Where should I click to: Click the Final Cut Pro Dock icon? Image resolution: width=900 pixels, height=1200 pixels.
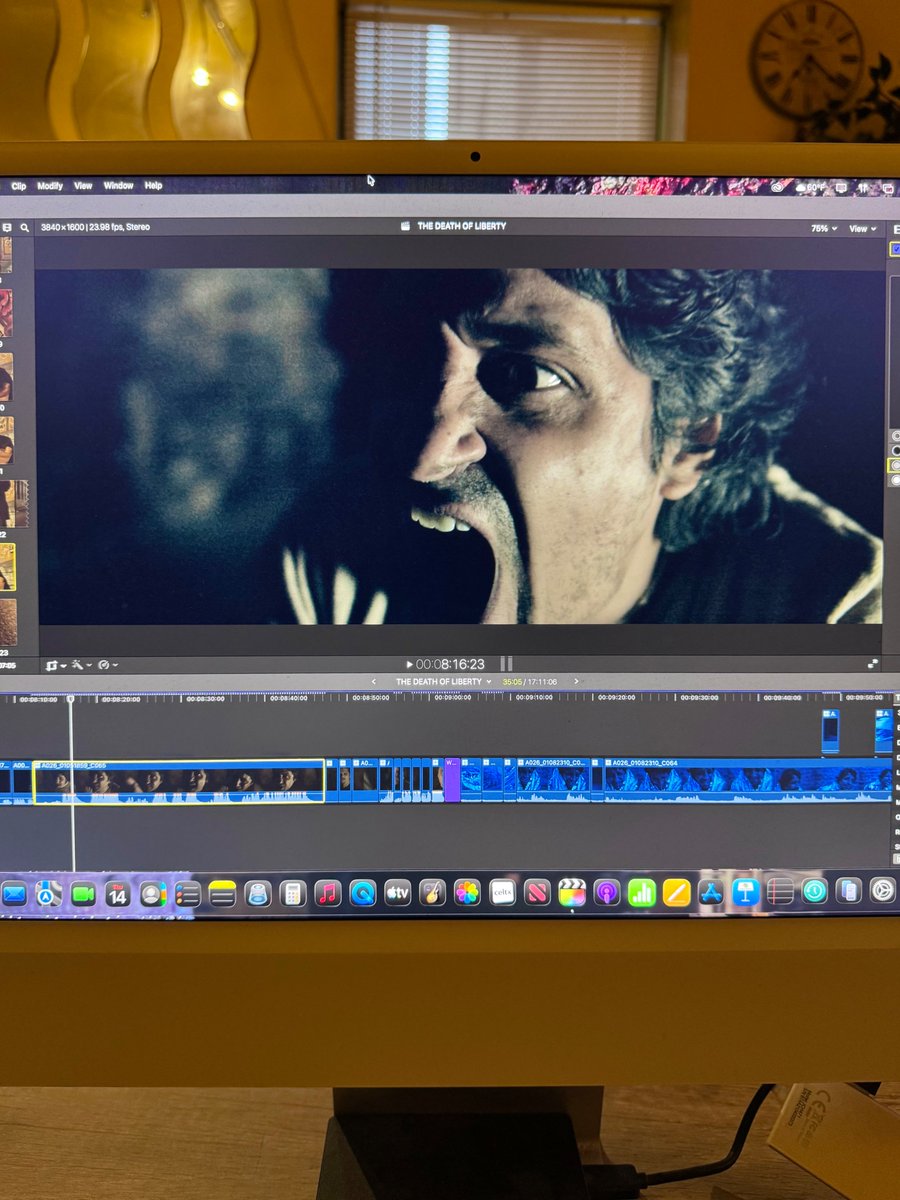tap(572, 891)
